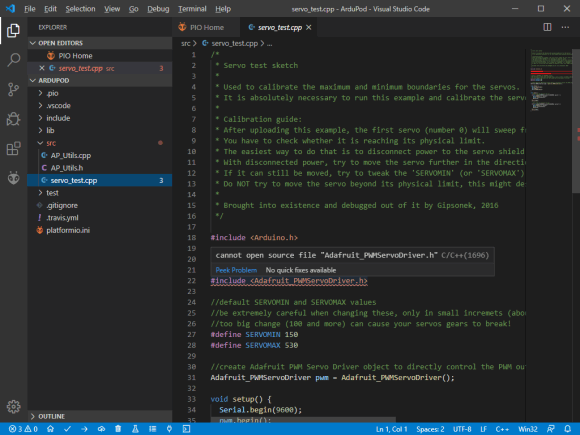Click the Win32 configuration selector
This screenshot has width=580, height=435.
tap(528, 429)
